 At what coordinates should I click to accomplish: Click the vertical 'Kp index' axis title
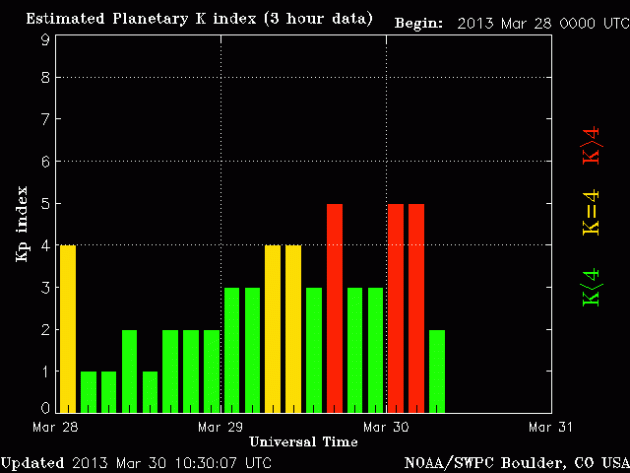click(19, 223)
